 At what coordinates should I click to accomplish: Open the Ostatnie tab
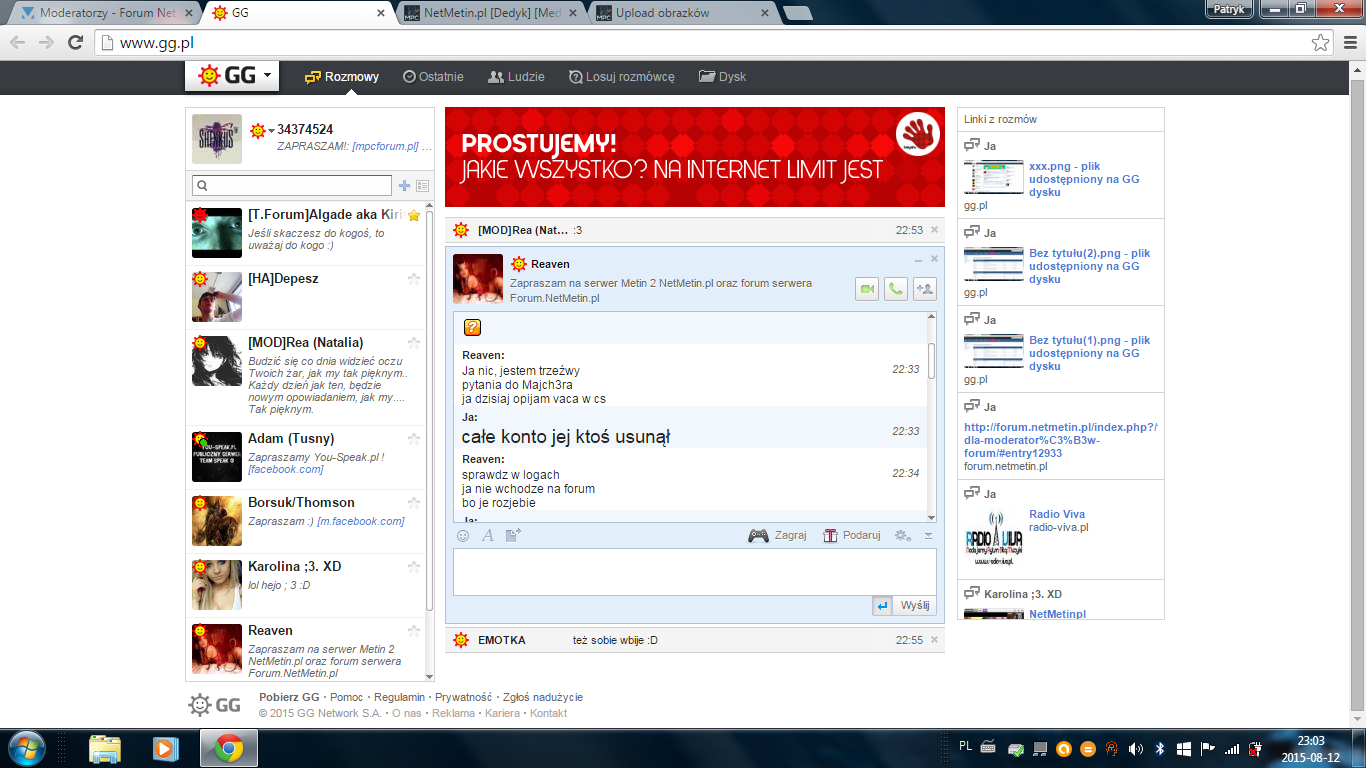click(433, 77)
